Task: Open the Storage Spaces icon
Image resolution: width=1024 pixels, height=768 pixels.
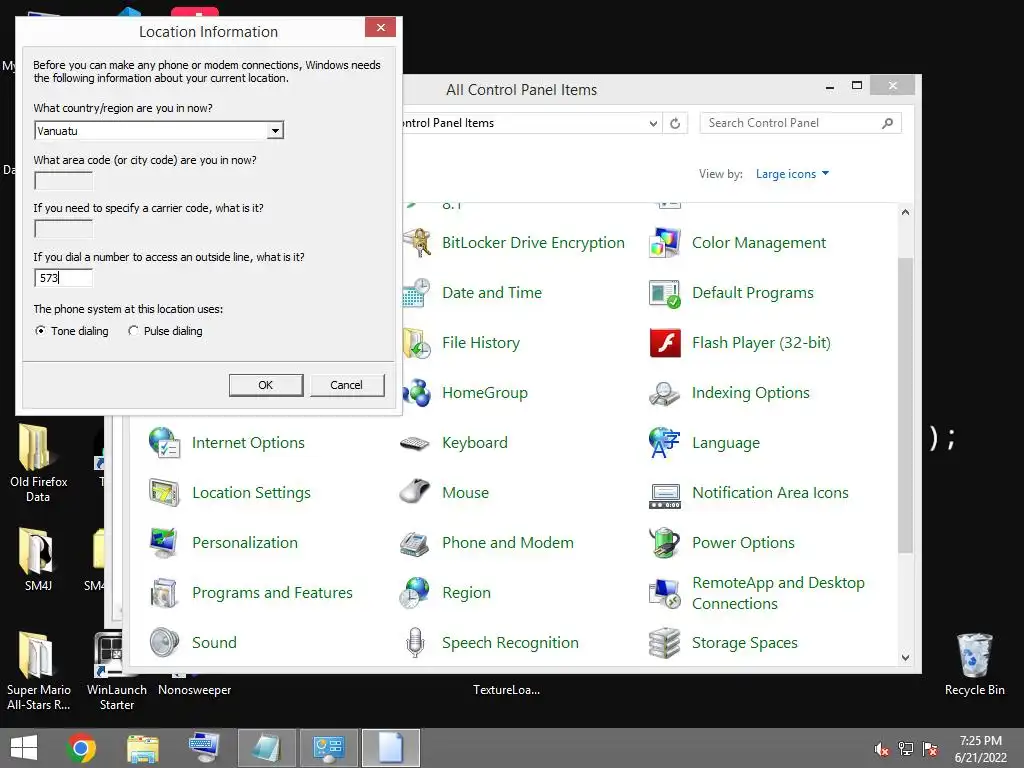Action: click(x=665, y=643)
